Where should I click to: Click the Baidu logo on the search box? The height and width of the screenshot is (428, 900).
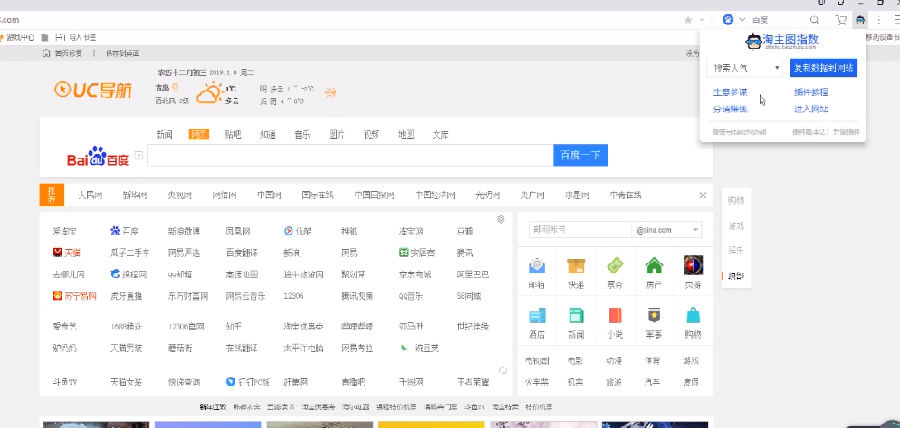click(98, 156)
